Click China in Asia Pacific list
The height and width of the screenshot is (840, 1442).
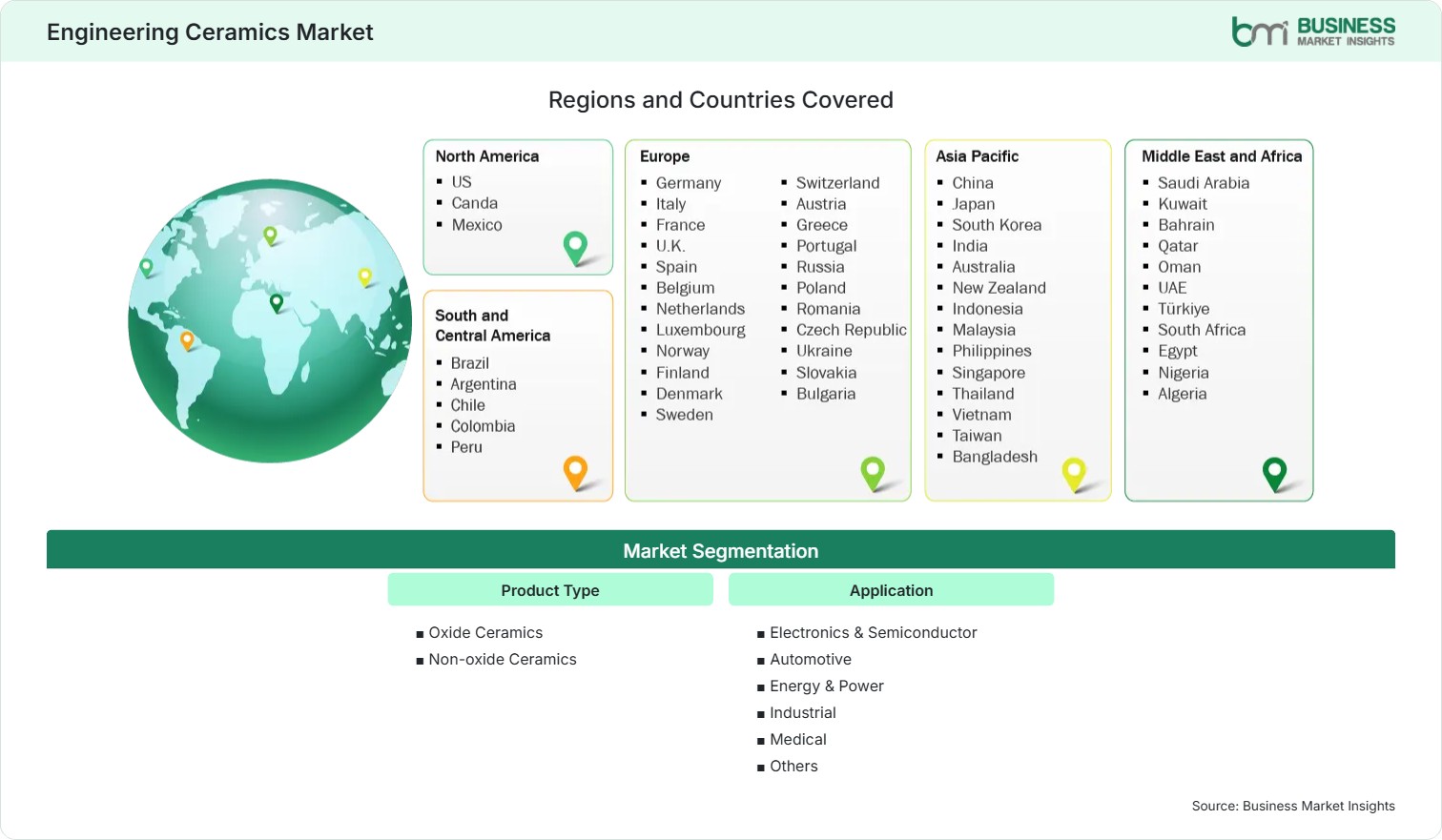point(973,183)
